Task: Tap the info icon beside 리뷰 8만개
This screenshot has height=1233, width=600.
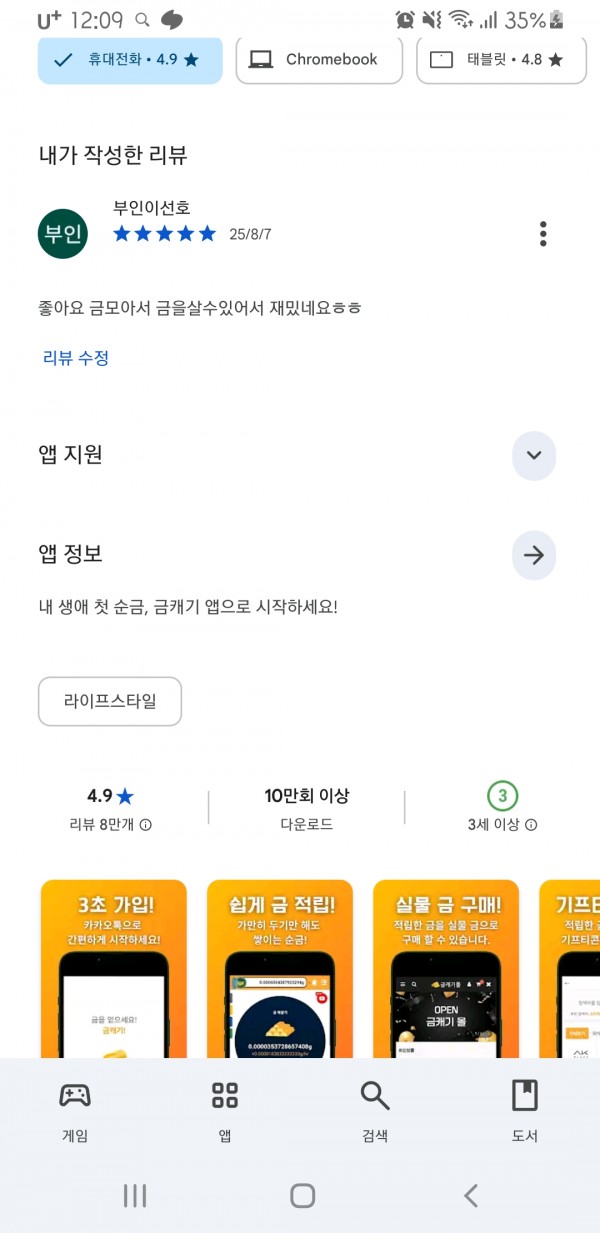Action: (x=146, y=825)
